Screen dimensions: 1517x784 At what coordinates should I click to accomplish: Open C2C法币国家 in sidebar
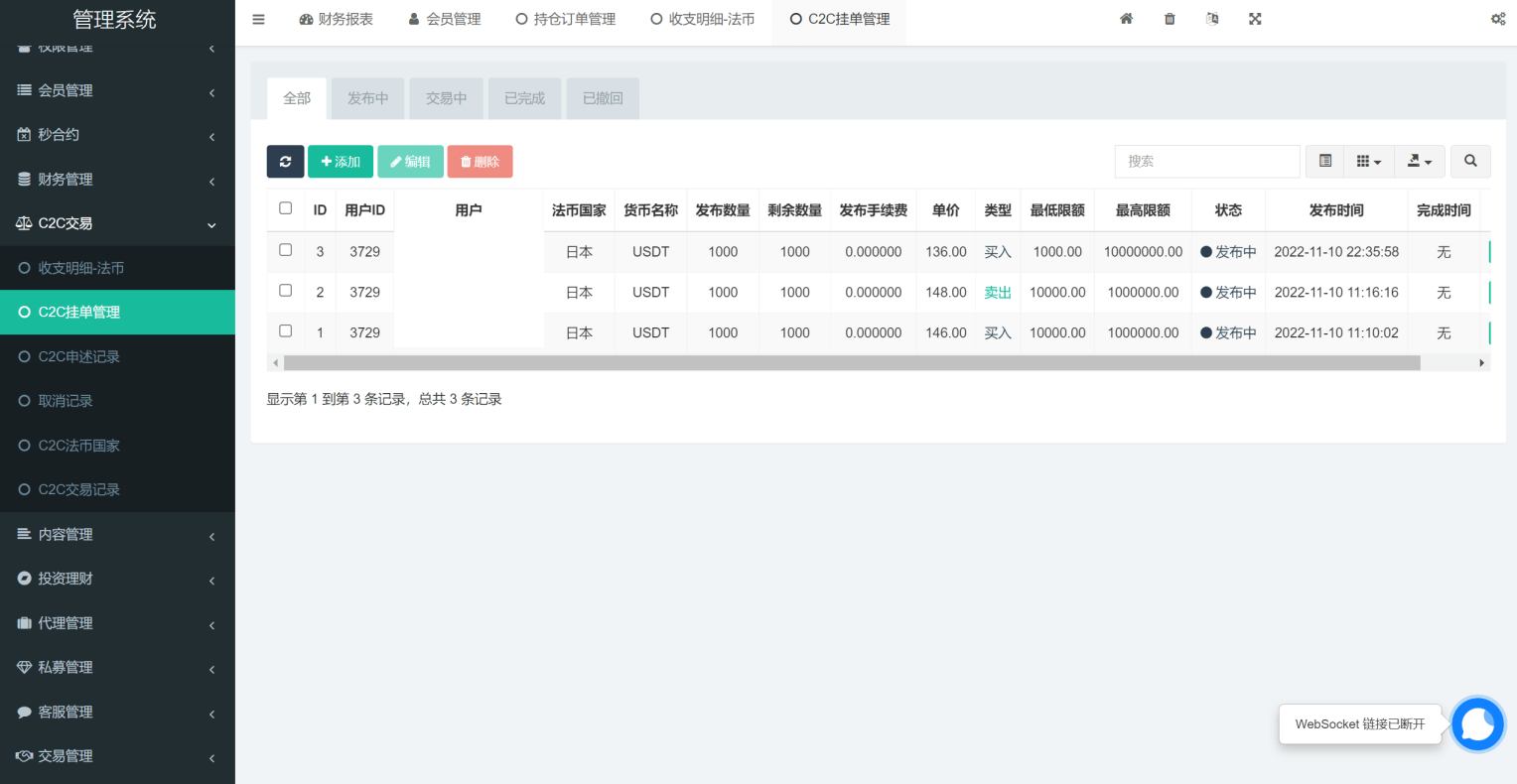(117, 446)
